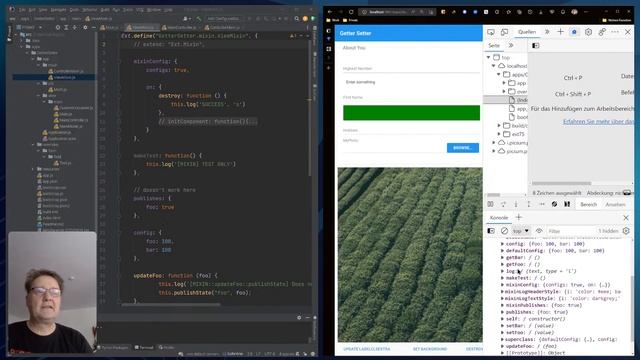Open the bottom panel gear settings icon
This screenshot has width=640, height=360.
click(299, 318)
